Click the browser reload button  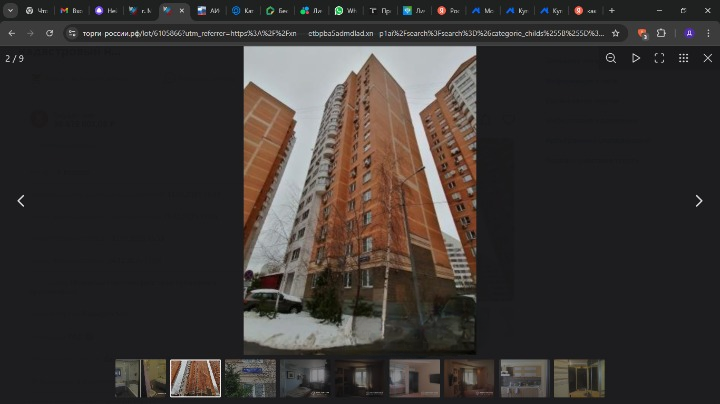pyautogui.click(x=49, y=33)
